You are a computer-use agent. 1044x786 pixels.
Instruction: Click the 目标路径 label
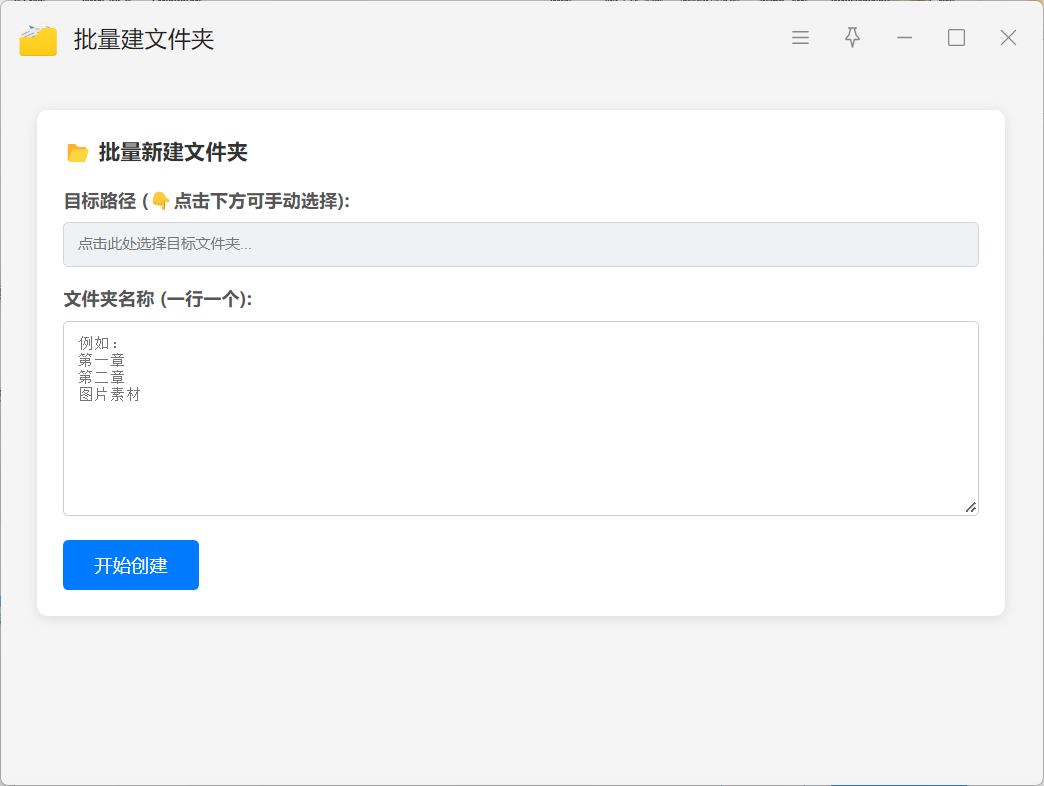100,201
